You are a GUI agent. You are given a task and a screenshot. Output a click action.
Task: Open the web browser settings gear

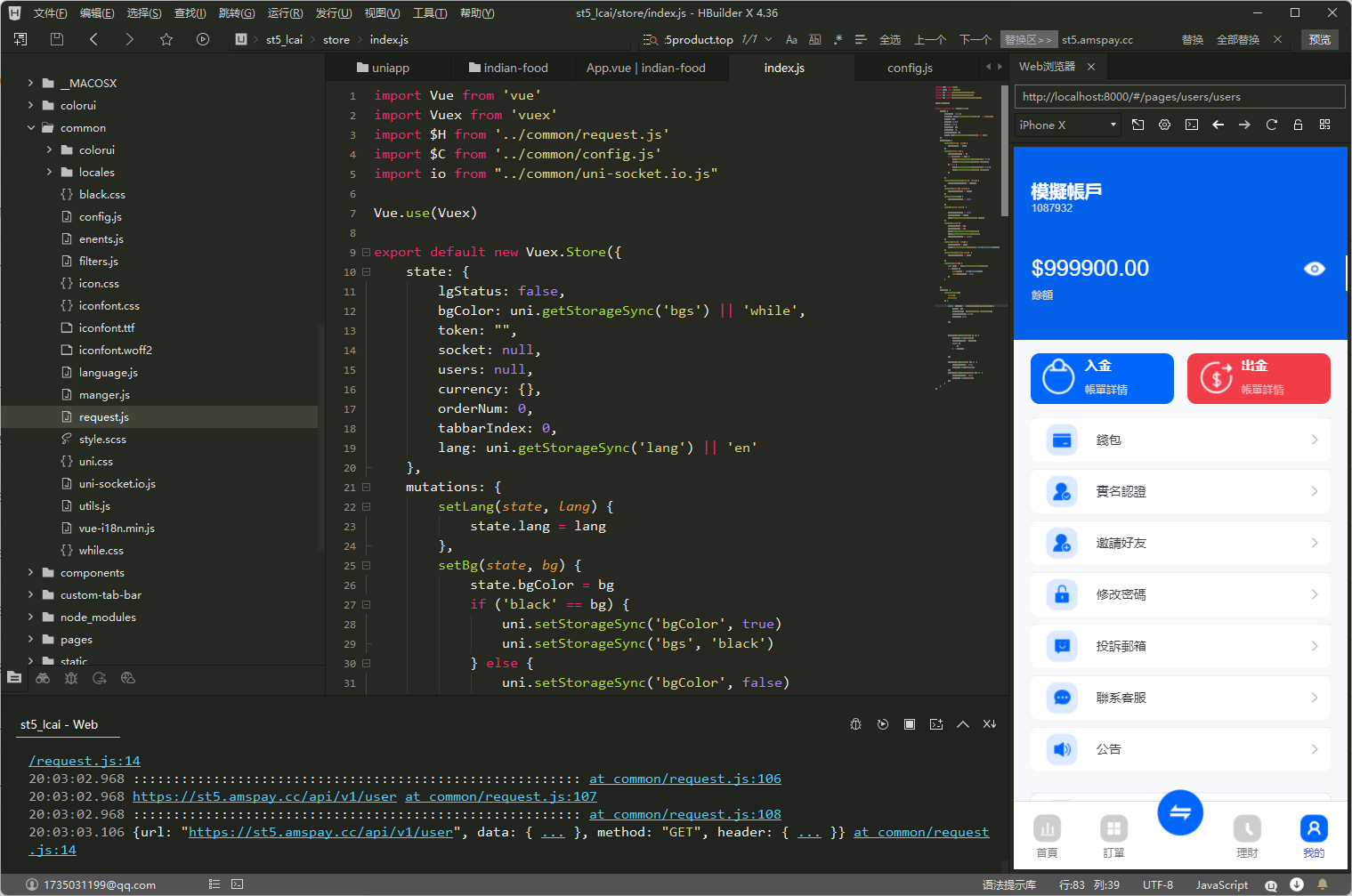pos(1164,125)
